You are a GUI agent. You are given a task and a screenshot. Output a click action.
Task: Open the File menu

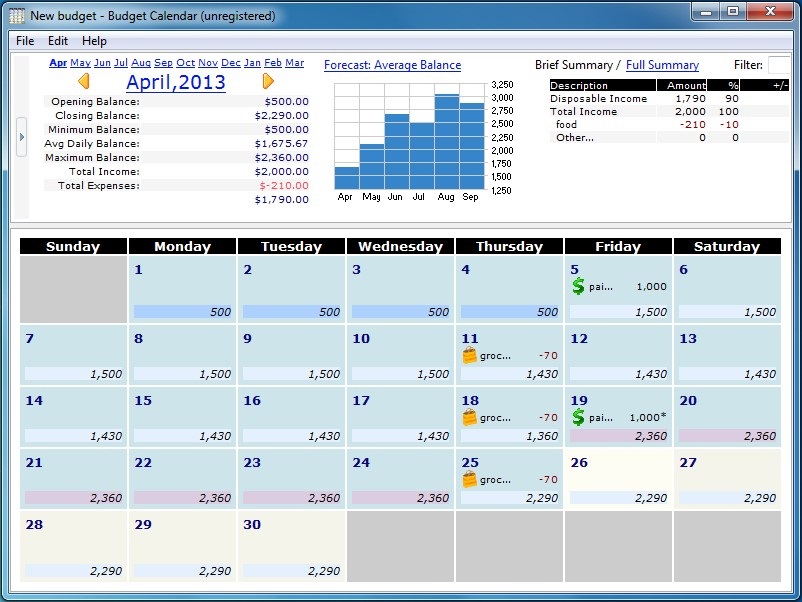[24, 41]
